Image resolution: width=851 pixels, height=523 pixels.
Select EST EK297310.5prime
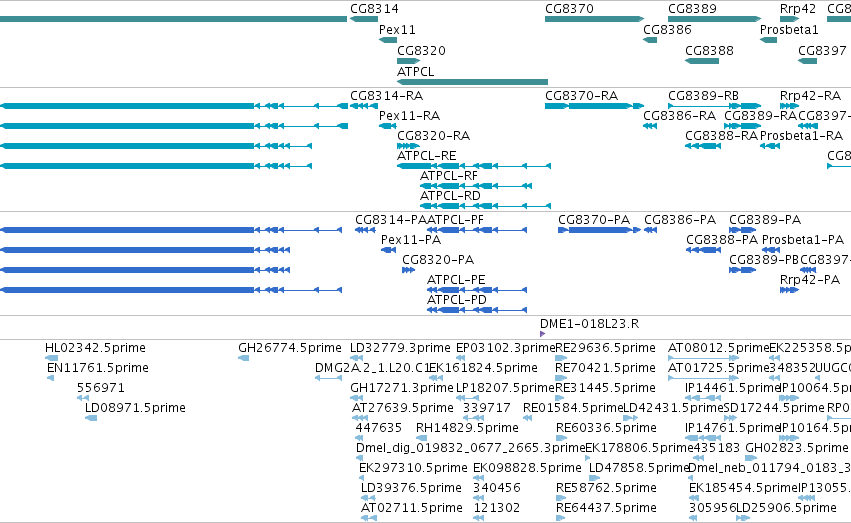(x=413, y=469)
